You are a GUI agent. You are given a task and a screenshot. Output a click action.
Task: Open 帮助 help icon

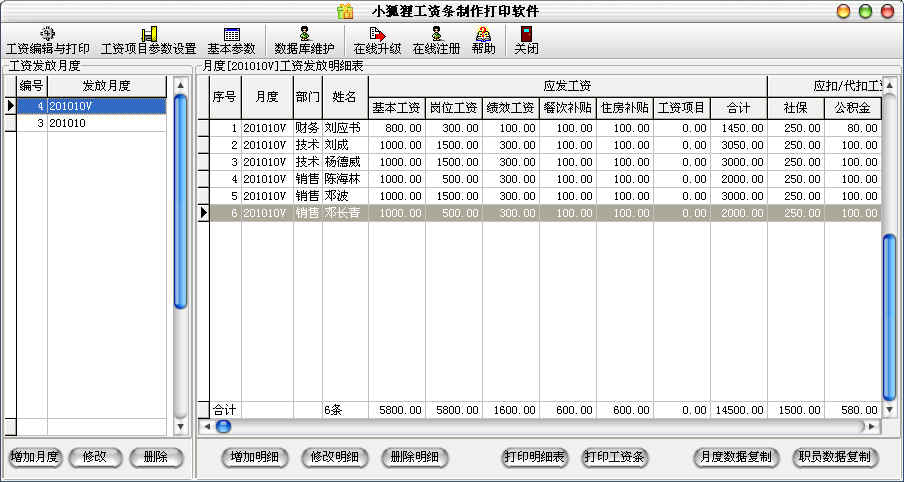[483, 34]
